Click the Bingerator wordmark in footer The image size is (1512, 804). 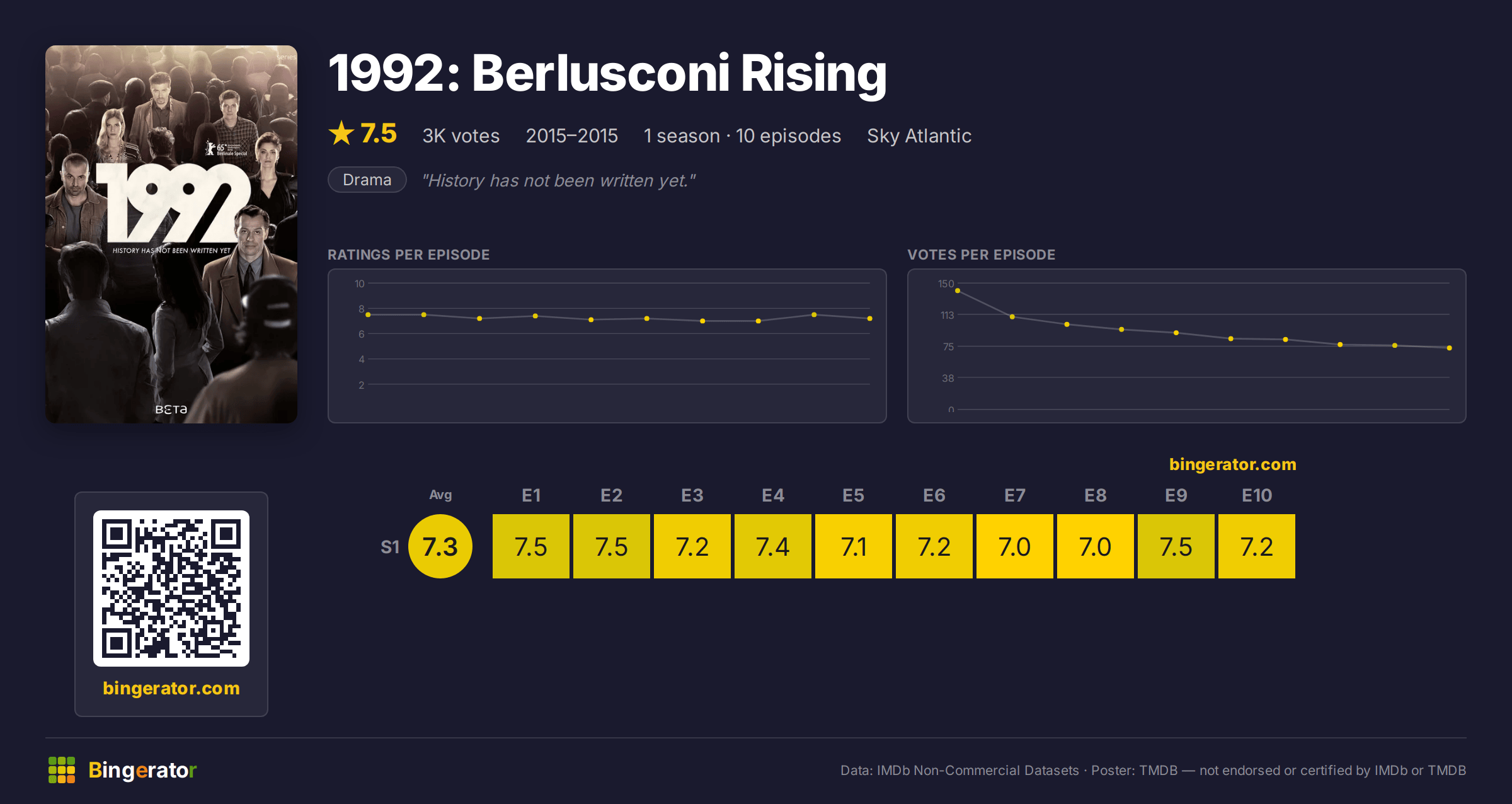pos(142,770)
